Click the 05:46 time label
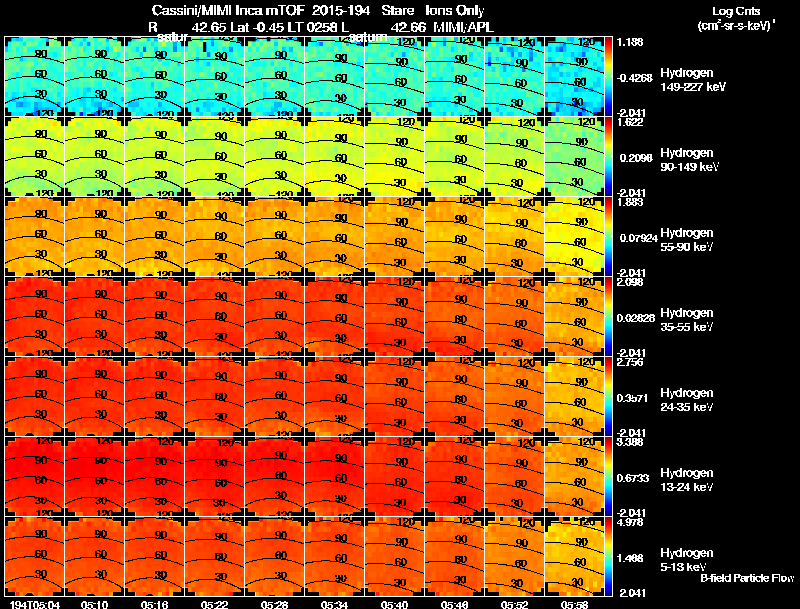This screenshot has height=609, width=800. tap(455, 604)
